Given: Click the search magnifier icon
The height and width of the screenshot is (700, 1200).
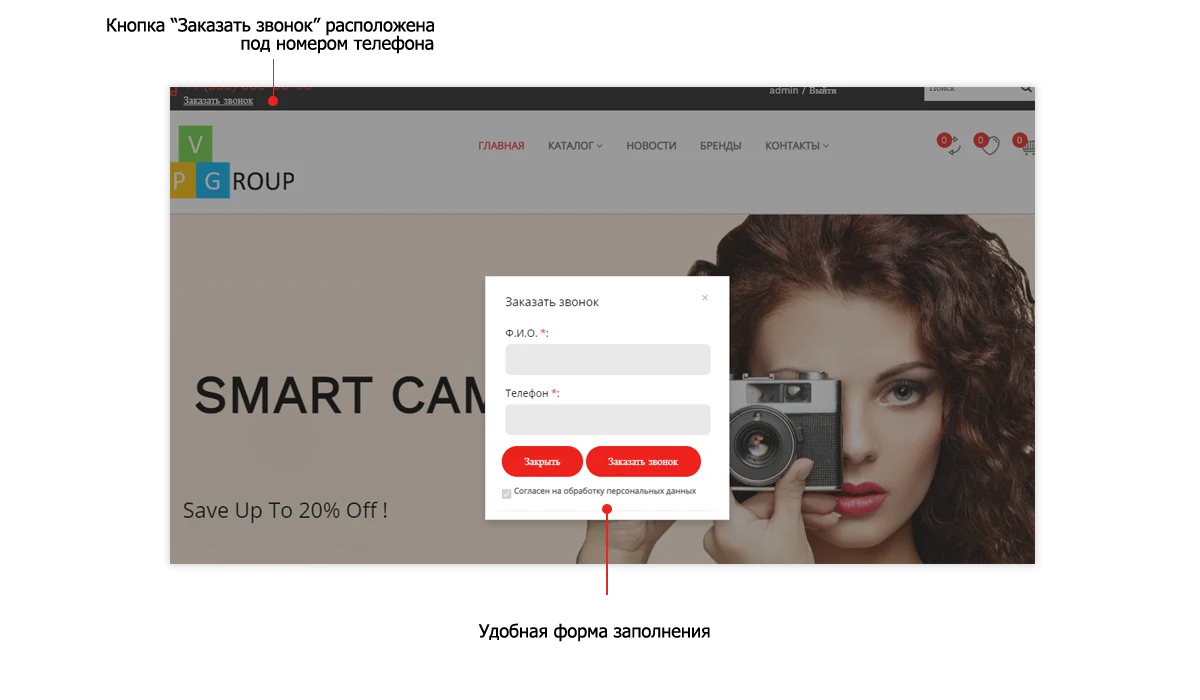Looking at the screenshot, I should point(1026,89).
